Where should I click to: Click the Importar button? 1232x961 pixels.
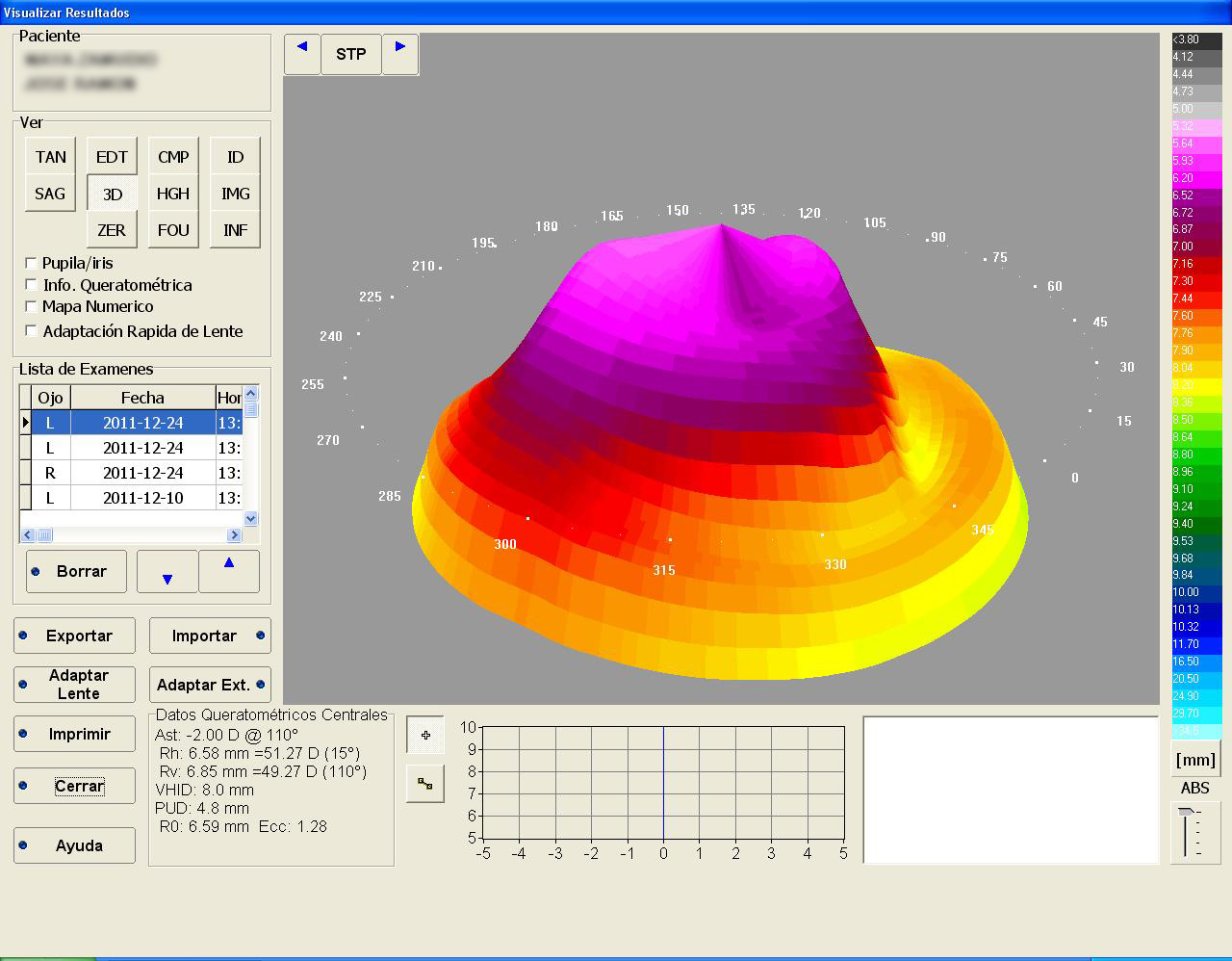click(210, 636)
